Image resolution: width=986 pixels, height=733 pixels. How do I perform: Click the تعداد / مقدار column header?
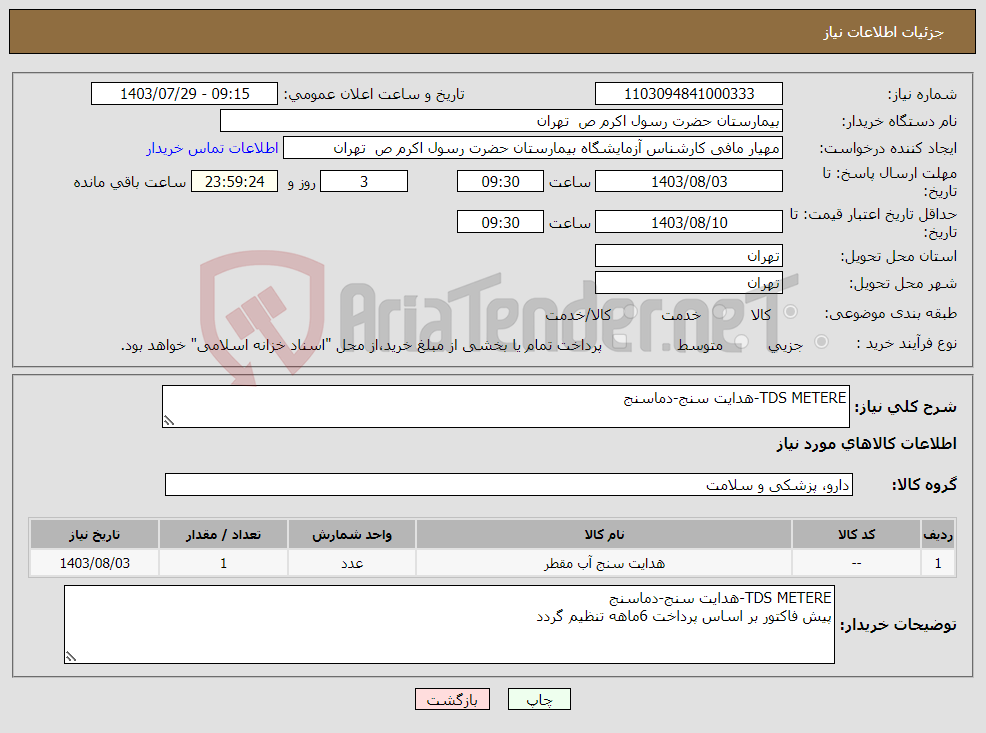click(x=223, y=534)
